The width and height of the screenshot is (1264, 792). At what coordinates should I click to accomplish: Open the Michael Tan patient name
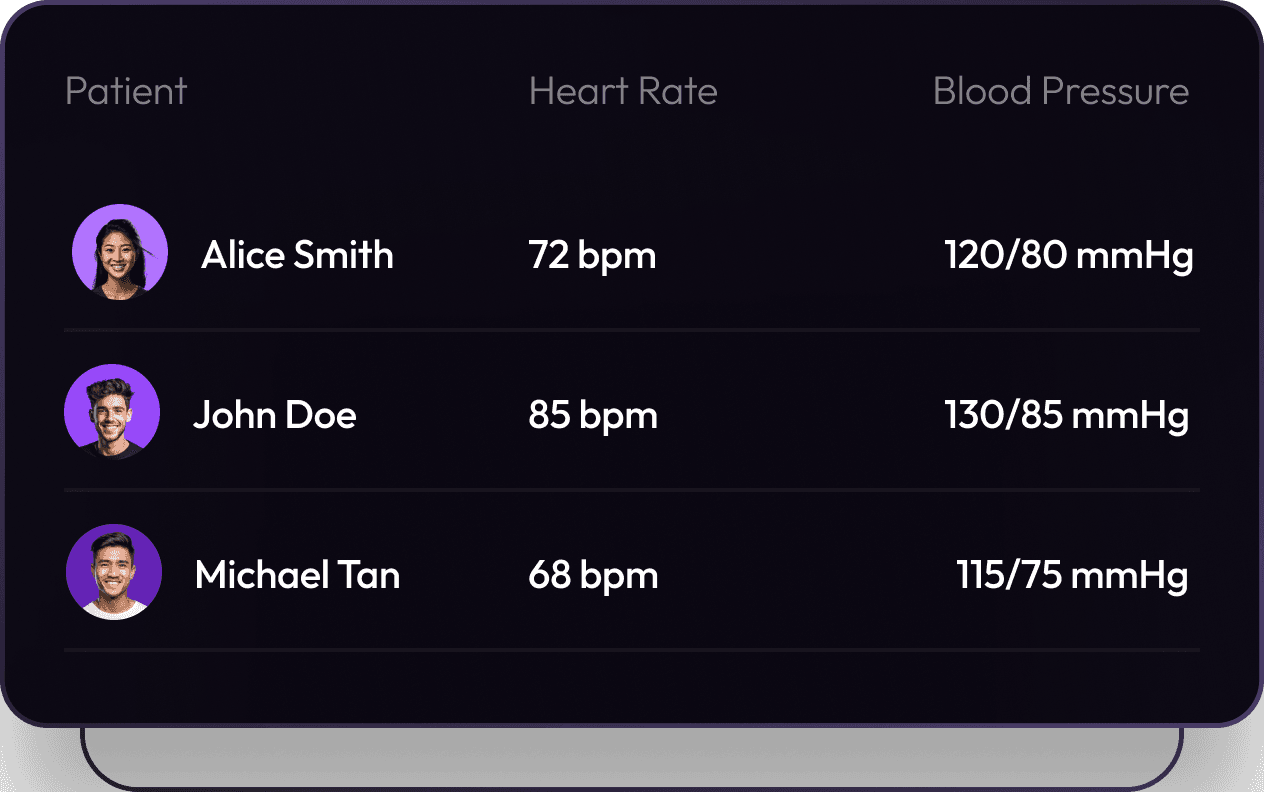coord(297,575)
